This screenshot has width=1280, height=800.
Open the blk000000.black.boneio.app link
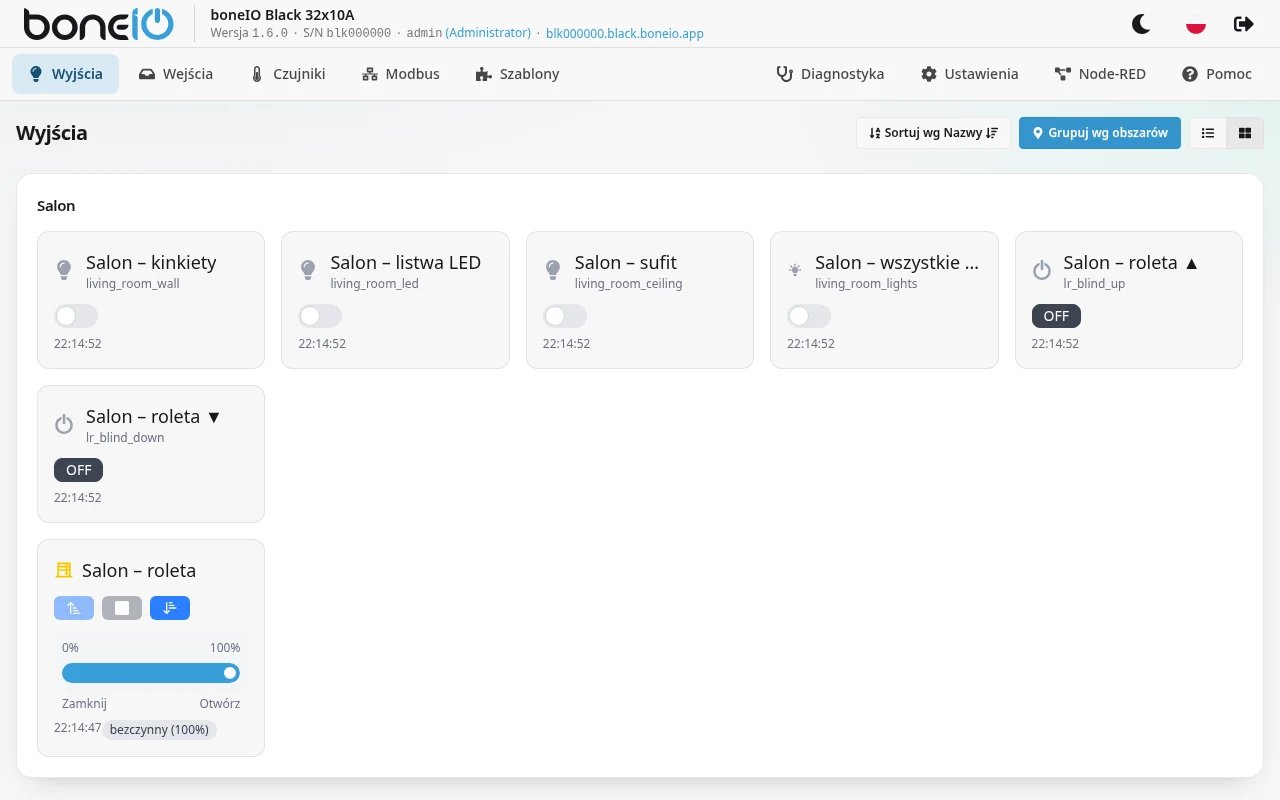tap(625, 33)
